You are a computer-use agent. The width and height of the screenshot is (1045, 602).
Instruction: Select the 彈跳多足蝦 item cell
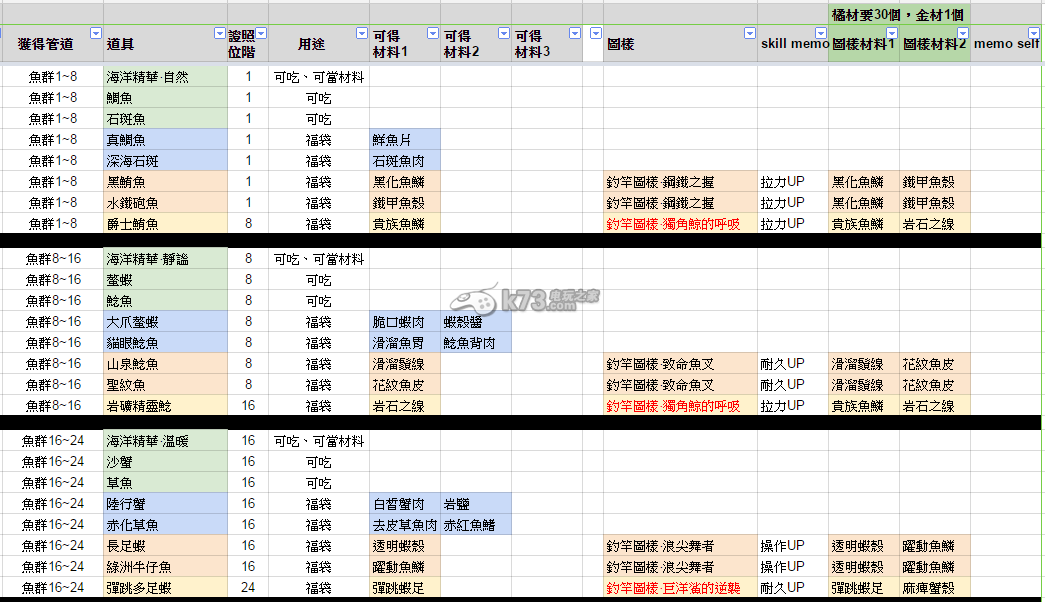pyautogui.click(x=165, y=587)
